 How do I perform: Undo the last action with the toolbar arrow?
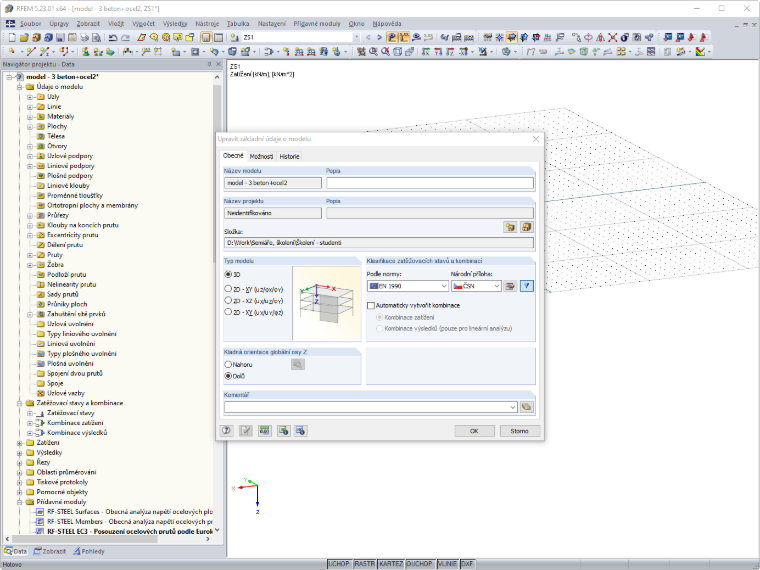pyautogui.click(x=113, y=37)
